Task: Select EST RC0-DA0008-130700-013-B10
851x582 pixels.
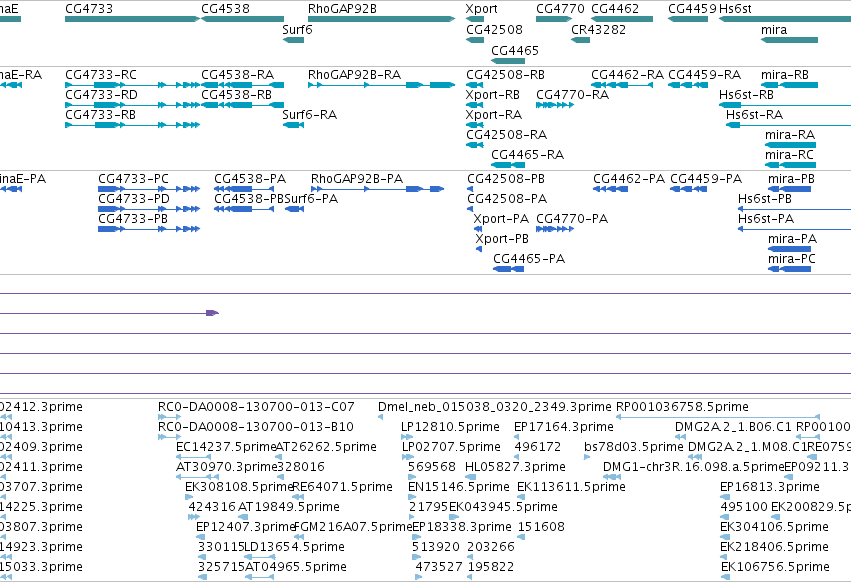Action: coord(255,427)
